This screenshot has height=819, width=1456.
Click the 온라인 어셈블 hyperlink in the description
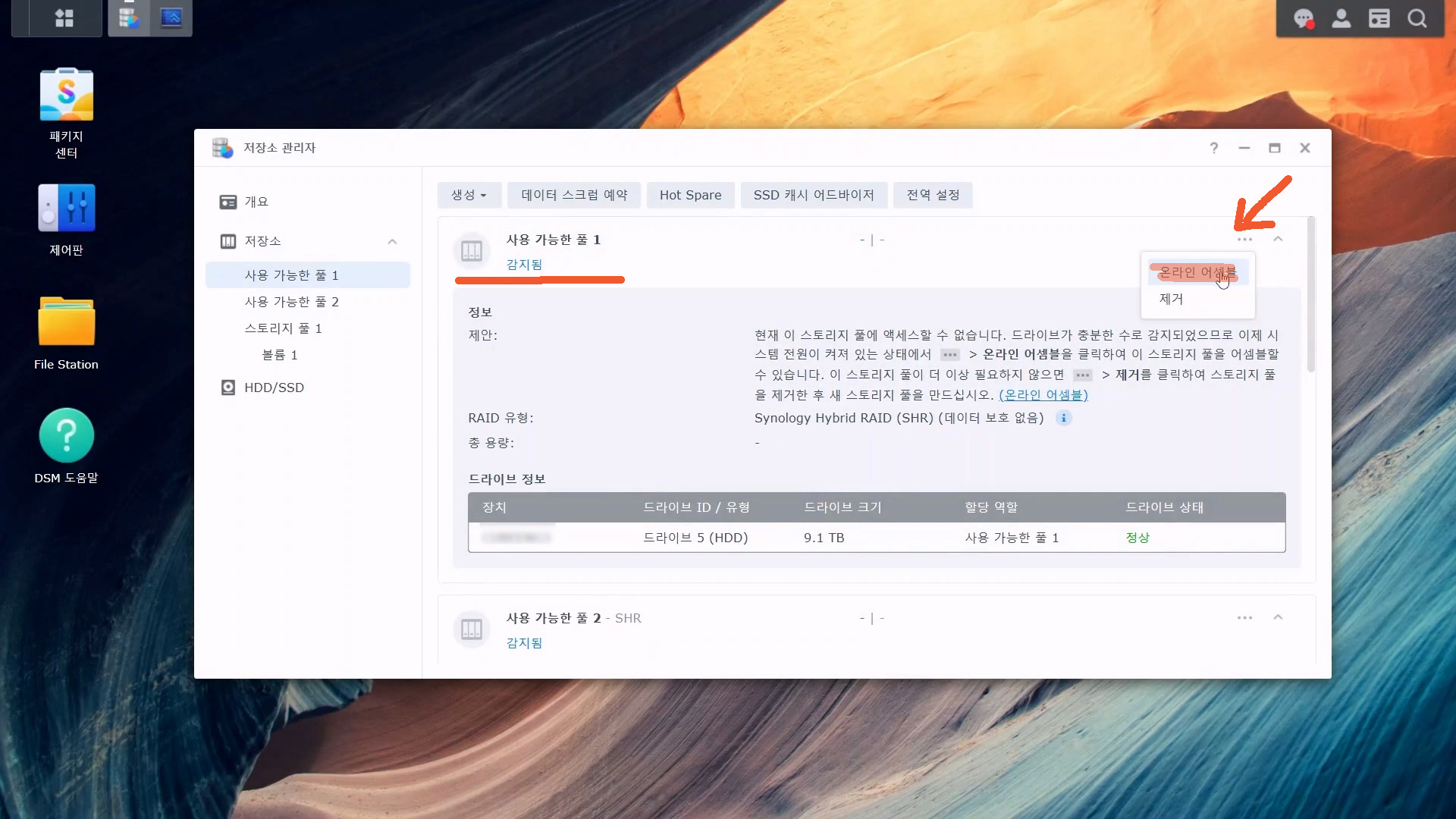coord(1043,395)
